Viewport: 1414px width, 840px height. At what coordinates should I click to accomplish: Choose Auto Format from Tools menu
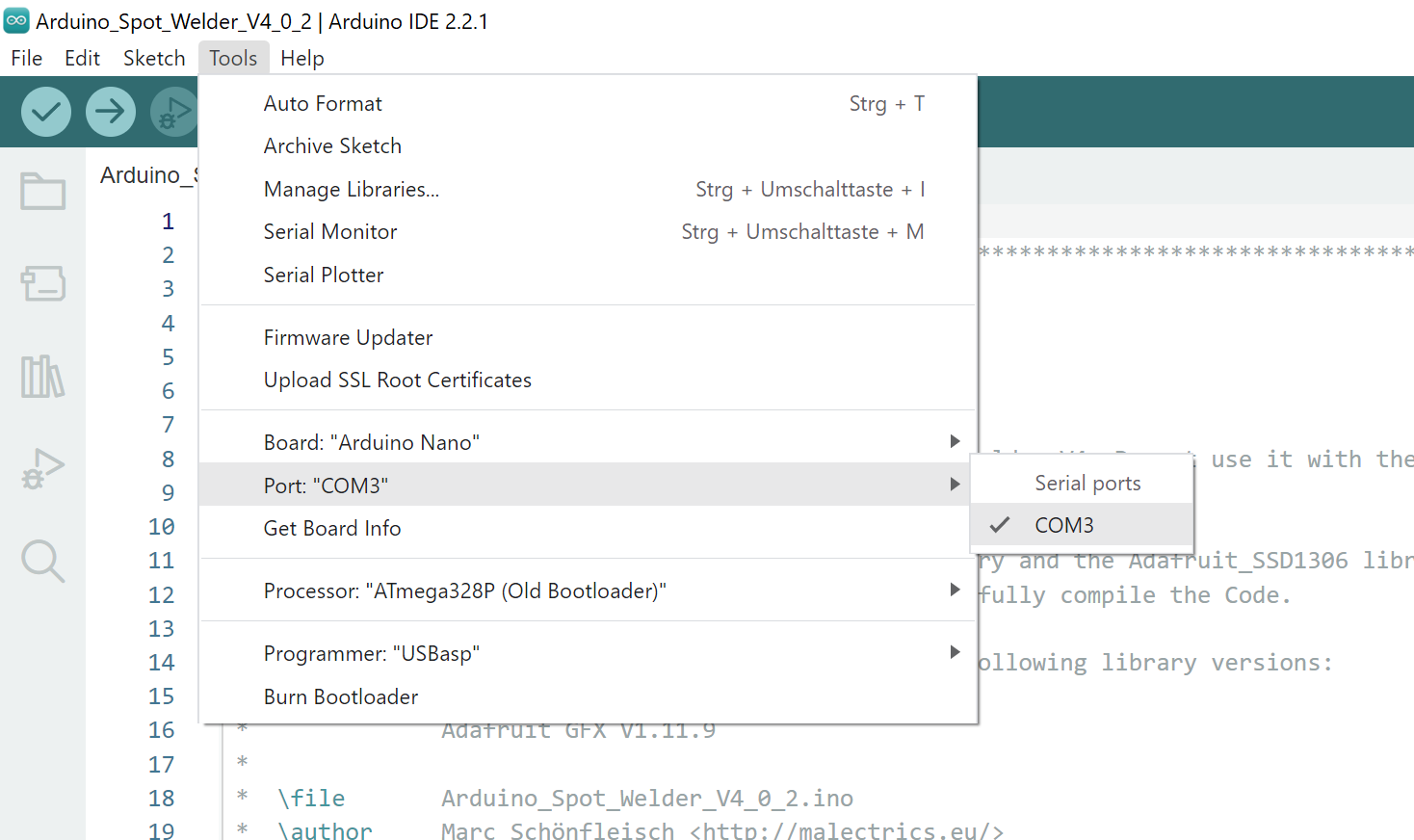(588, 103)
